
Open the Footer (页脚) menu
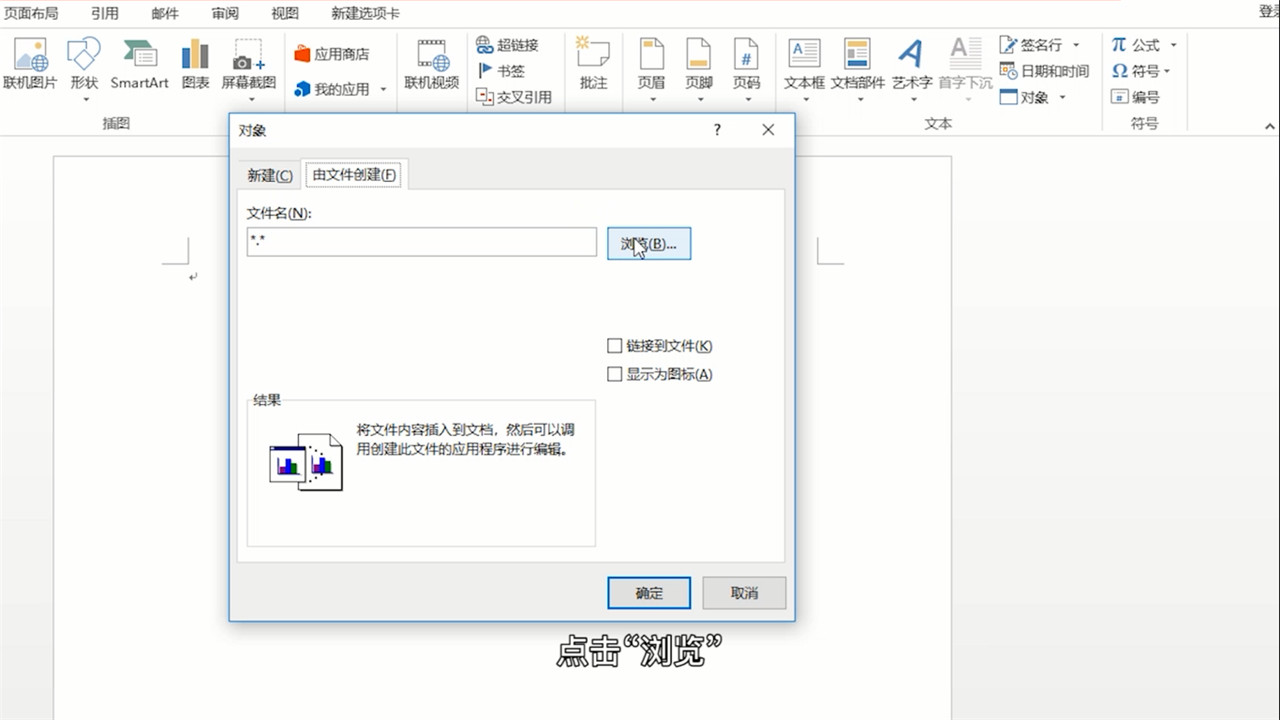(x=699, y=64)
